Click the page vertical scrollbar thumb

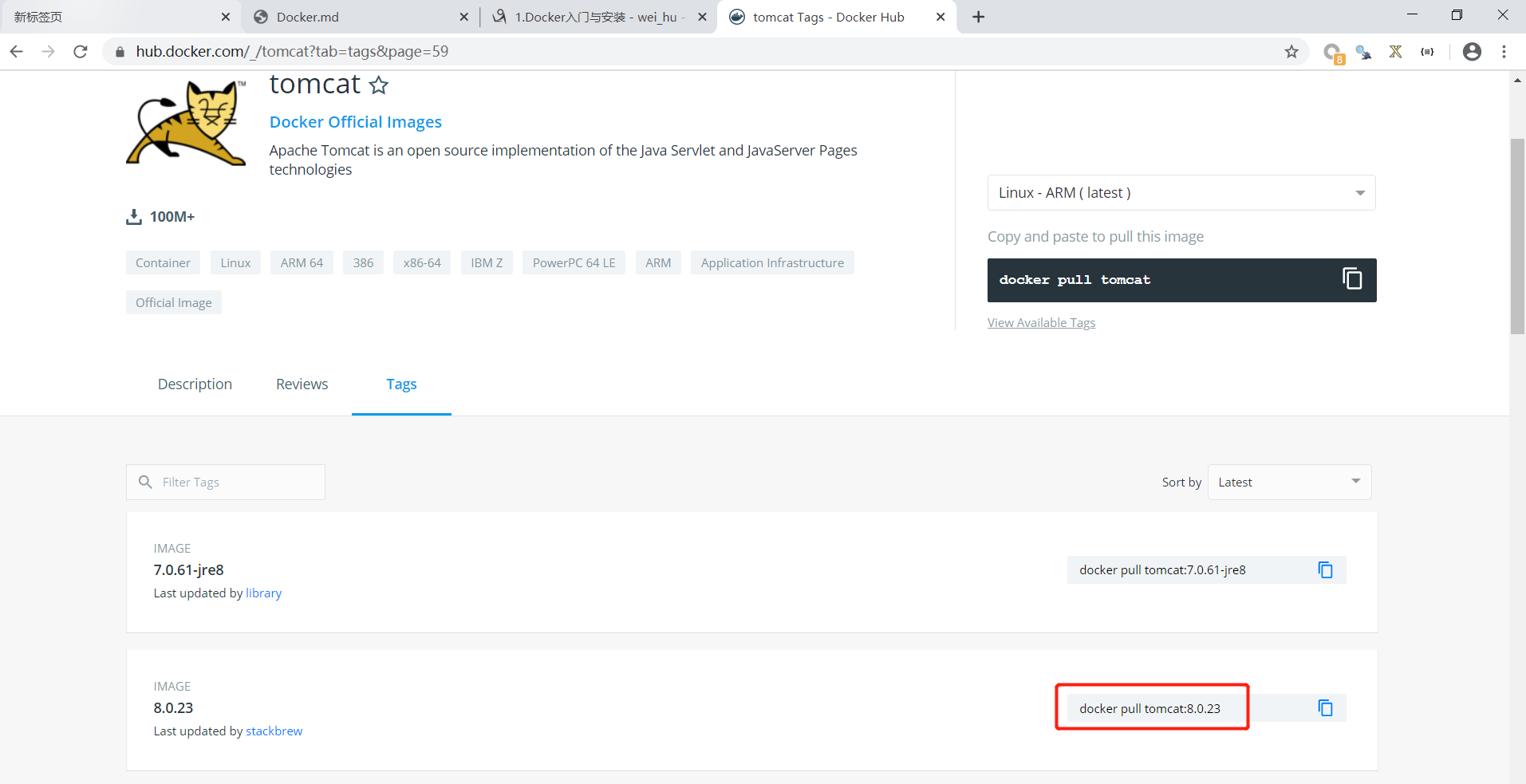pos(1517,236)
